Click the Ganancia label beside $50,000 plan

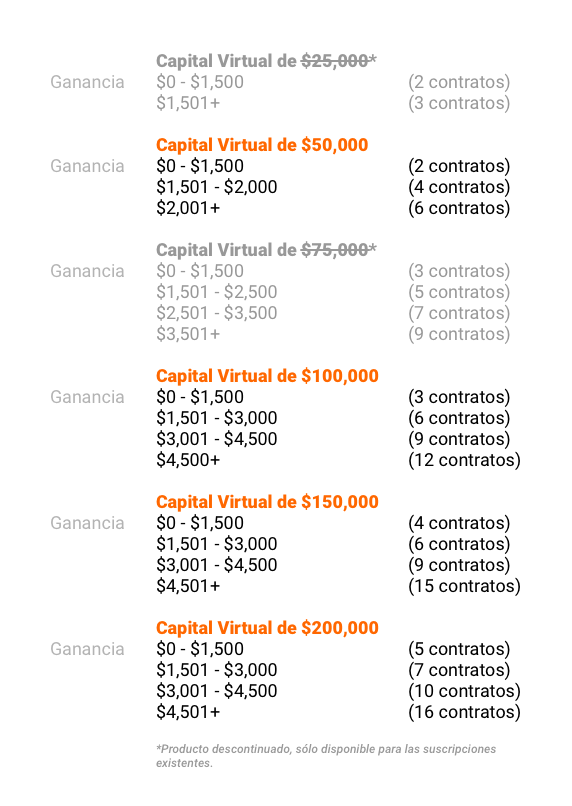(87, 166)
